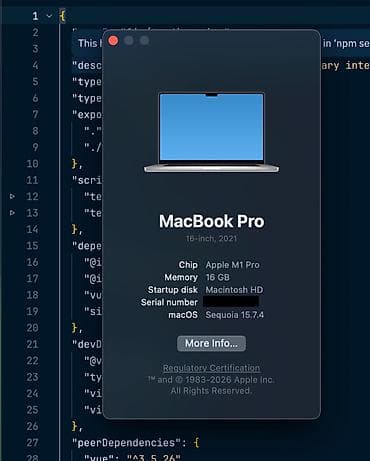Click the redacted serial number value
The image size is (370, 461).
[x=231, y=302]
